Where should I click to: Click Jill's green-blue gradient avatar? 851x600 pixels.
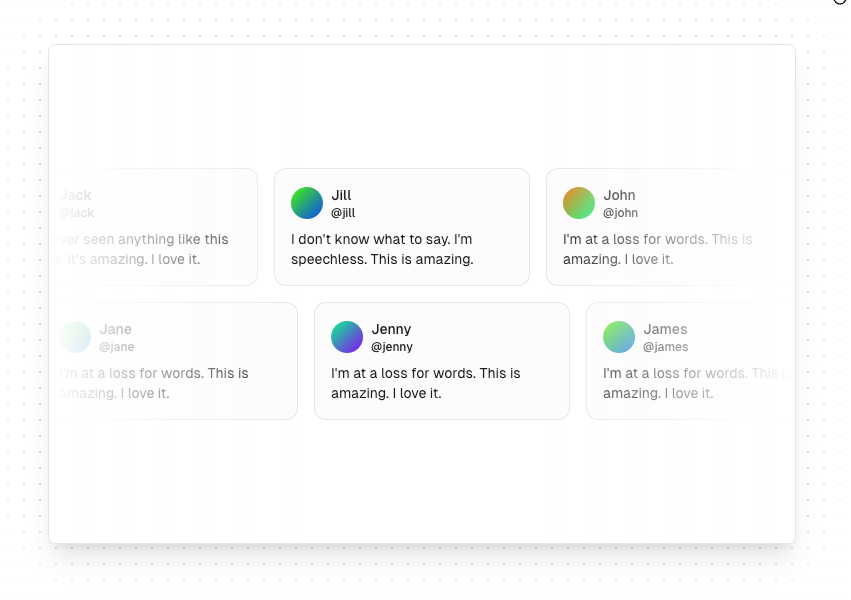point(307,203)
